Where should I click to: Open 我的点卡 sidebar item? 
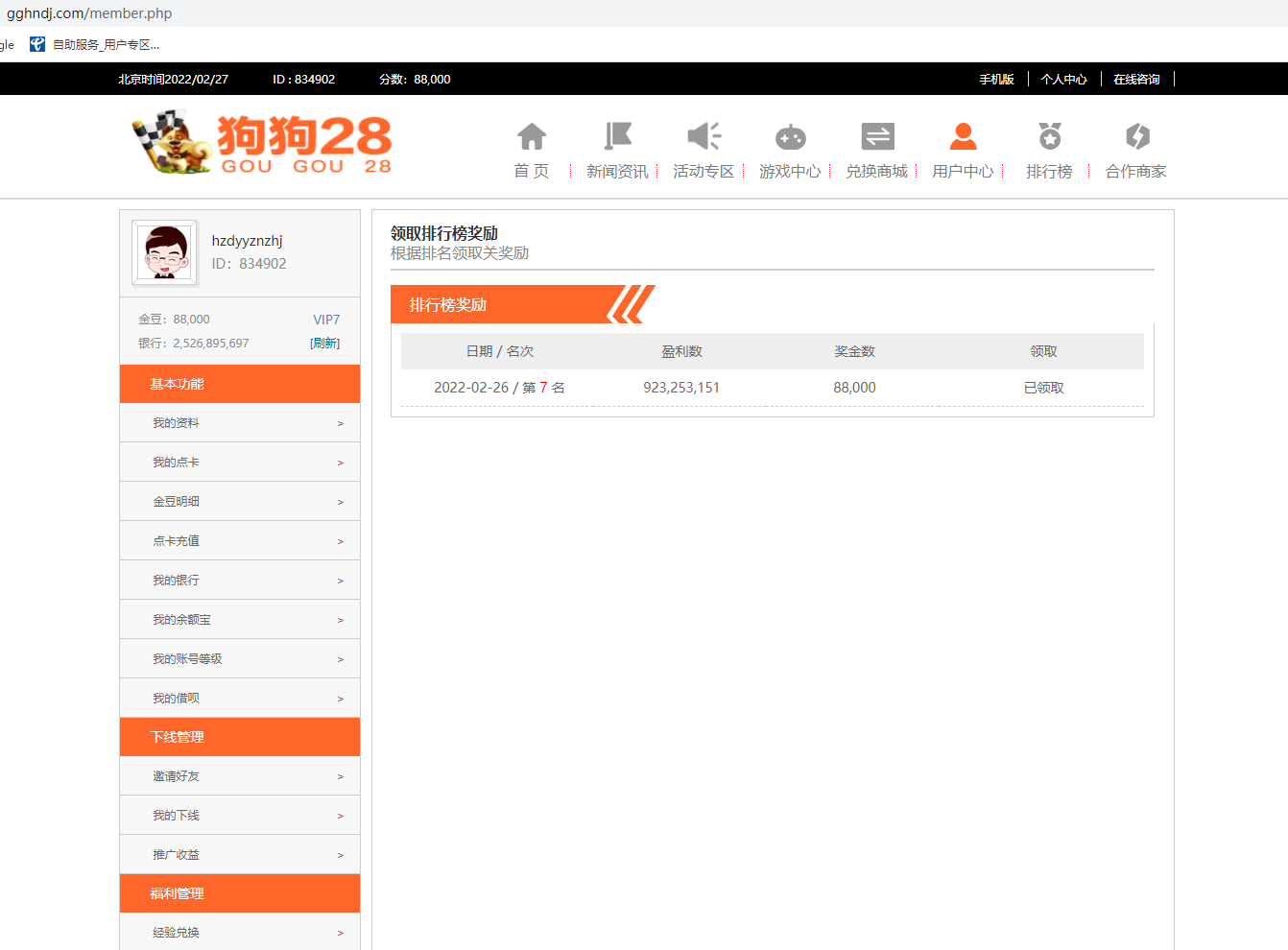click(177, 463)
